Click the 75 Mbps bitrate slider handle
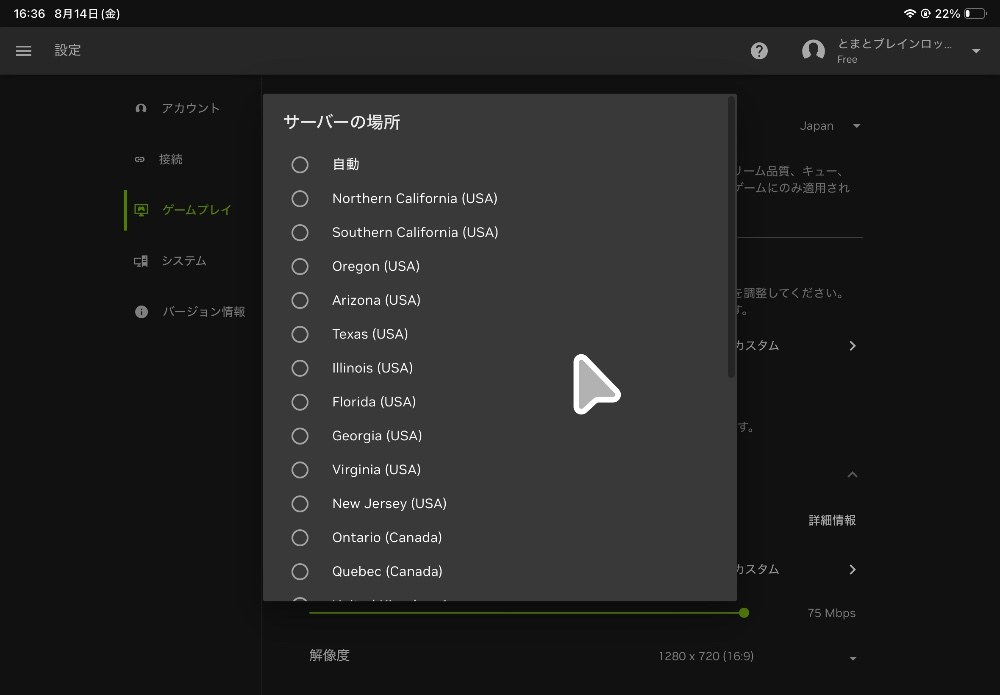 [x=744, y=613]
